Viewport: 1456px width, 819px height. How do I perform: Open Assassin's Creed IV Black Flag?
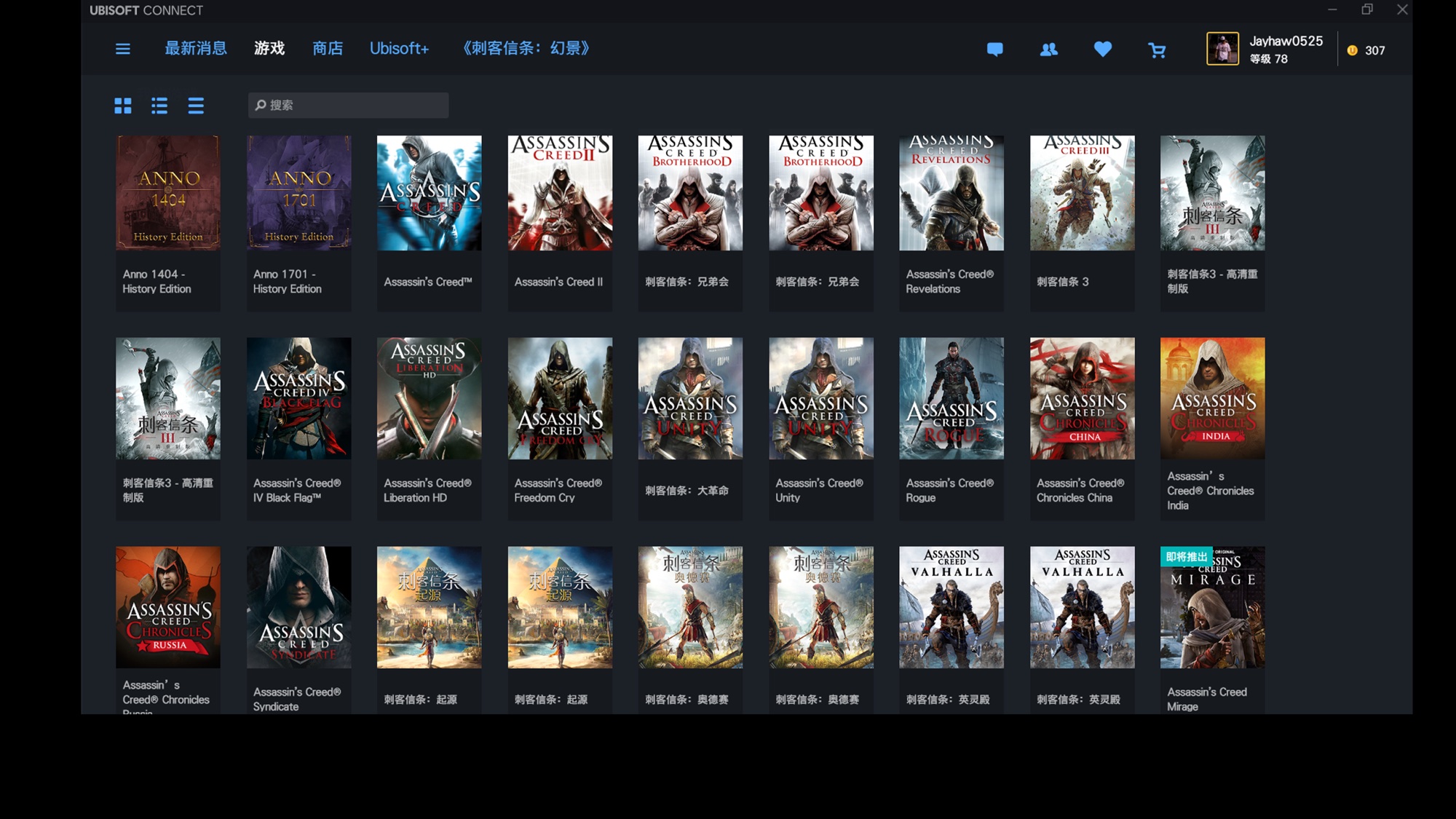(298, 429)
